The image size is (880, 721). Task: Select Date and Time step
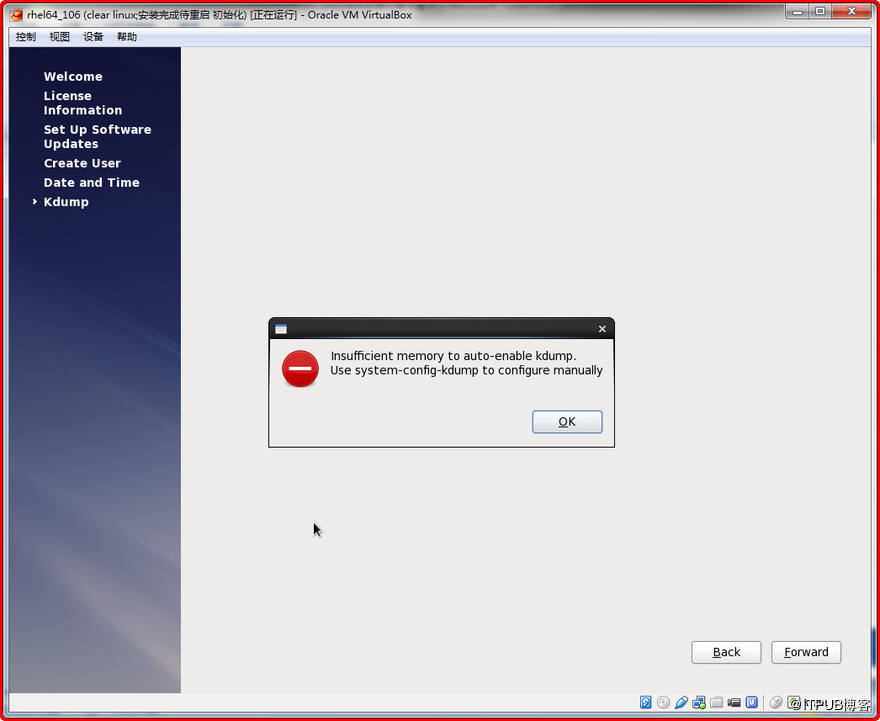[91, 182]
